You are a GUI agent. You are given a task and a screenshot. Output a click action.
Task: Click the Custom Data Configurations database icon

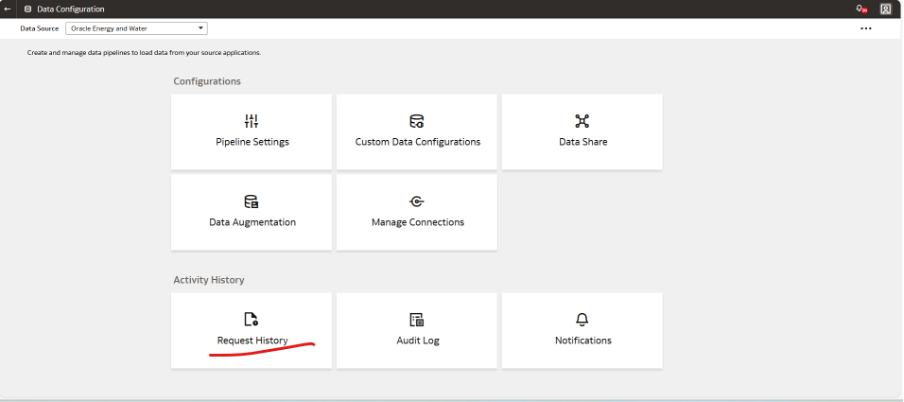click(x=417, y=121)
